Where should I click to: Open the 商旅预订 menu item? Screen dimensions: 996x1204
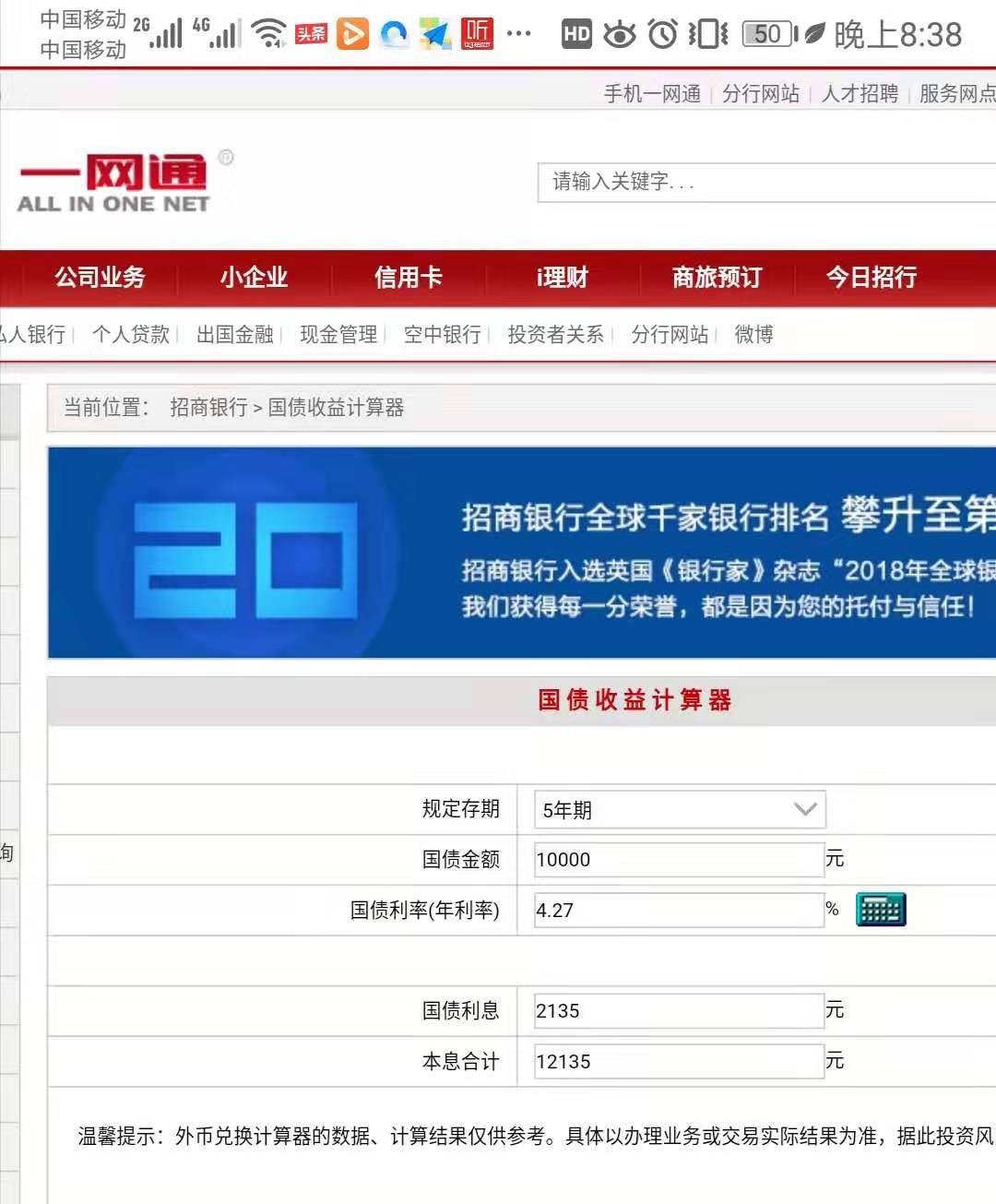(x=715, y=277)
